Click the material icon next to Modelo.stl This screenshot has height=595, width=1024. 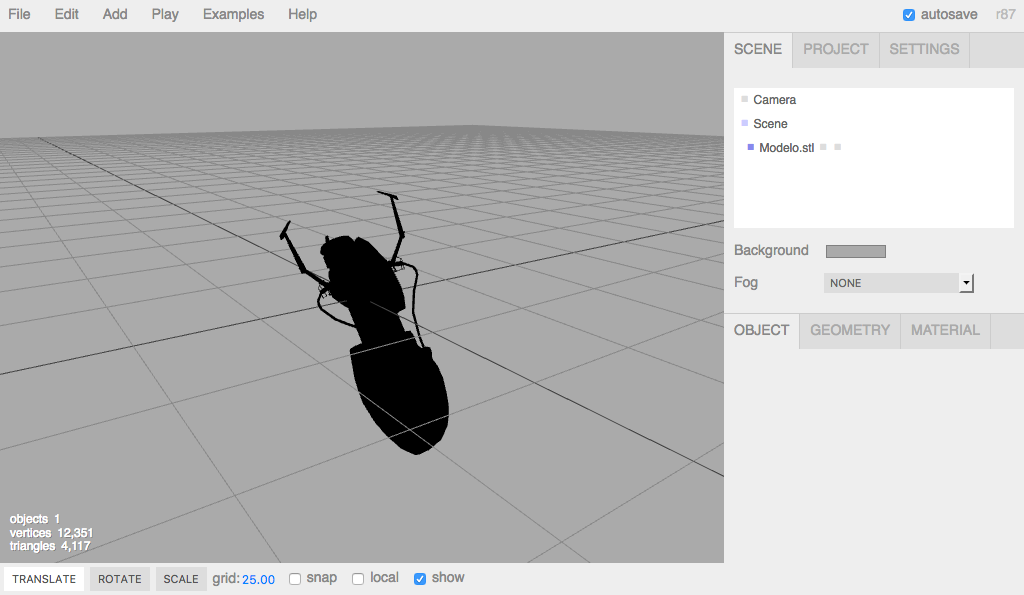[837, 146]
